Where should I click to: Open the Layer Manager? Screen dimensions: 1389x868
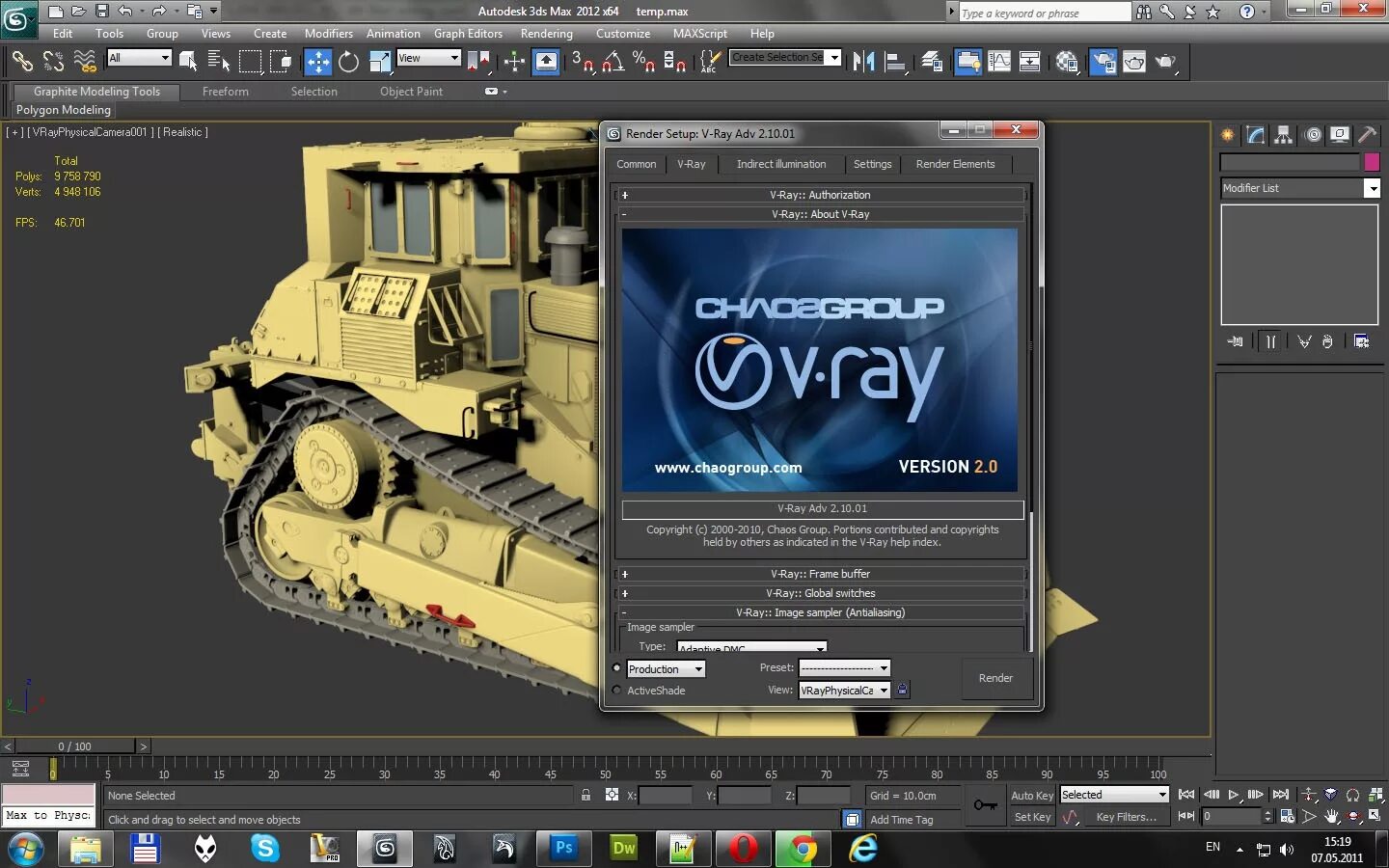[932, 62]
